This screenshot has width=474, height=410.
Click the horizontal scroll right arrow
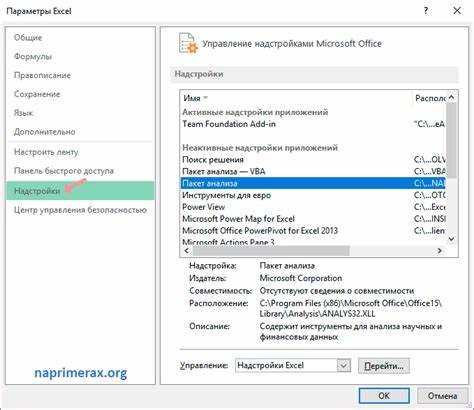[440, 251]
